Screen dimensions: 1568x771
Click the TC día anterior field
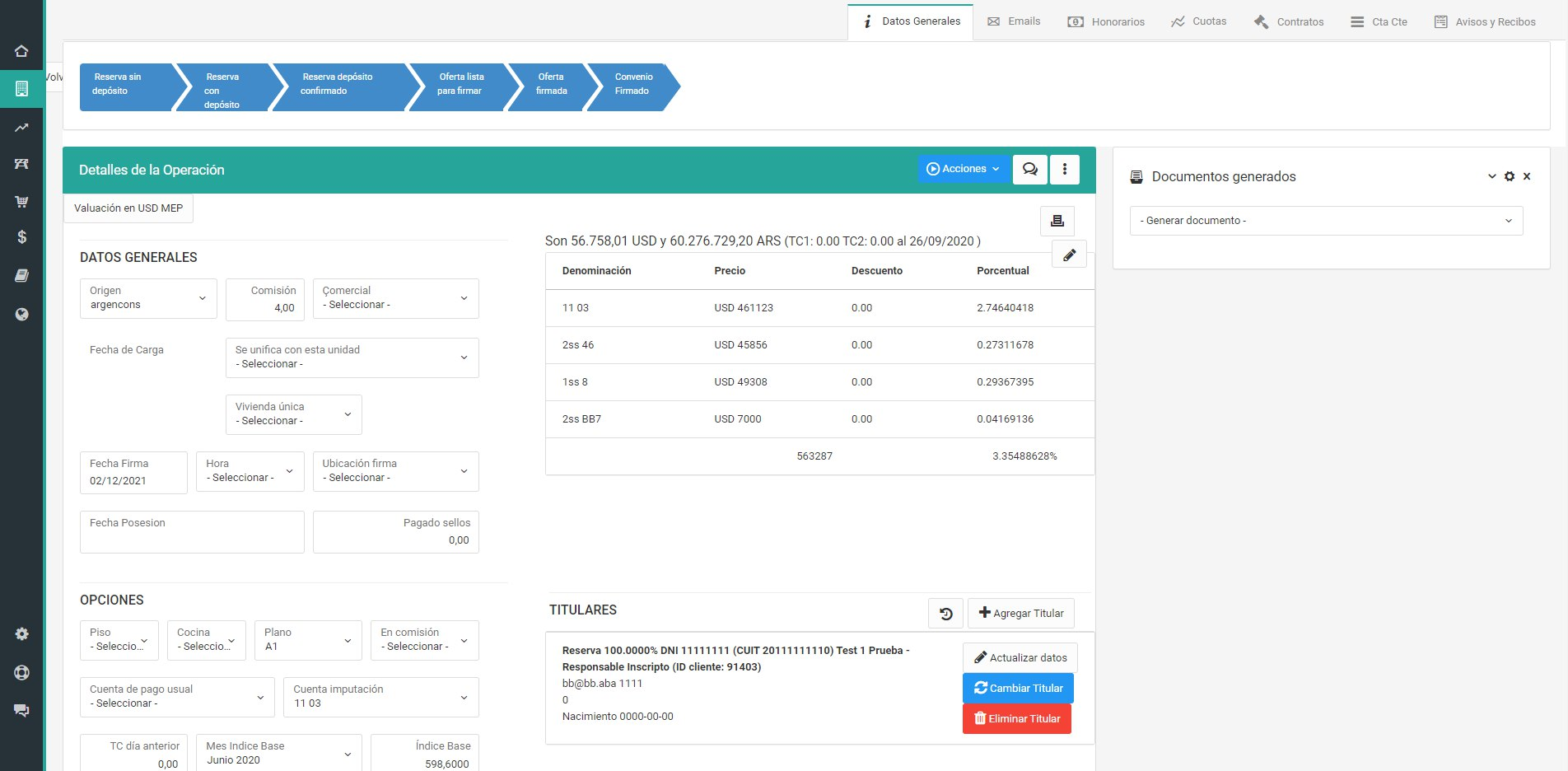[x=133, y=754]
